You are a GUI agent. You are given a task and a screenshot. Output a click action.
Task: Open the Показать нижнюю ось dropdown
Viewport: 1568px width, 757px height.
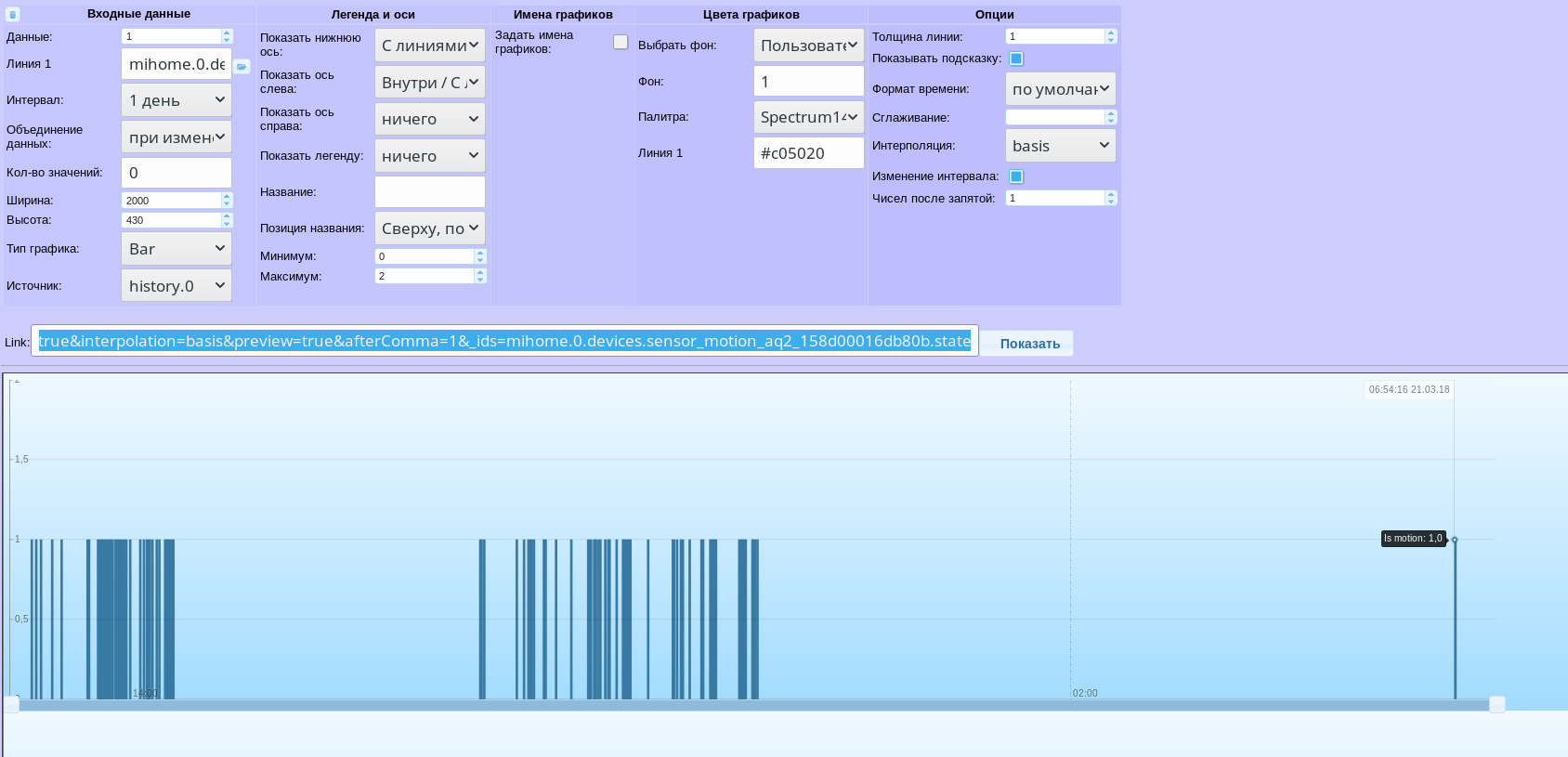click(x=430, y=46)
